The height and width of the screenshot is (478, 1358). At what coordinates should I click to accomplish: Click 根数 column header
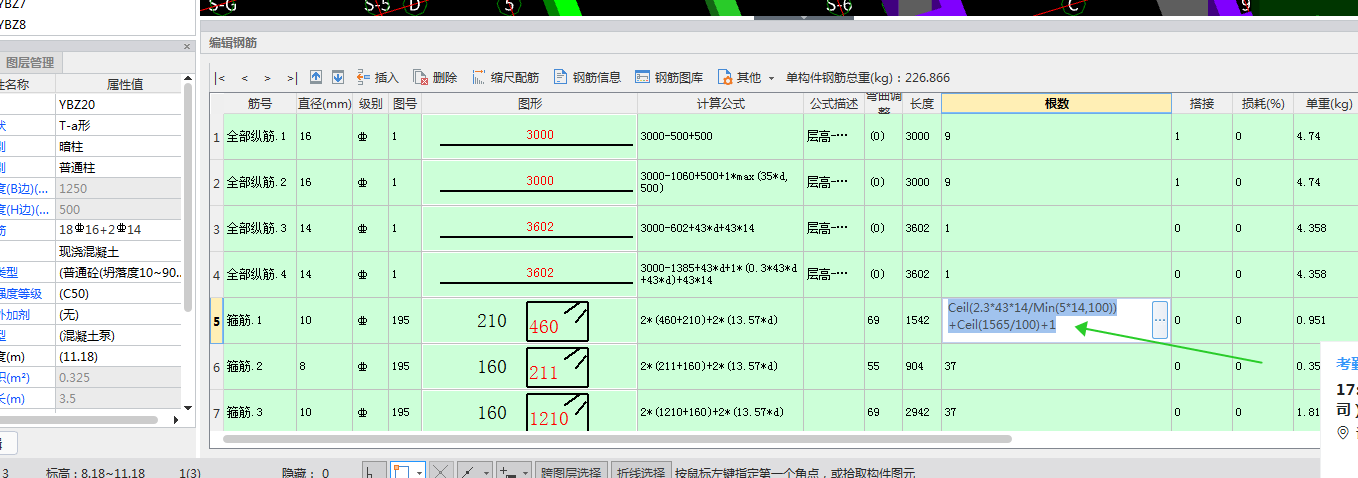pos(1057,103)
